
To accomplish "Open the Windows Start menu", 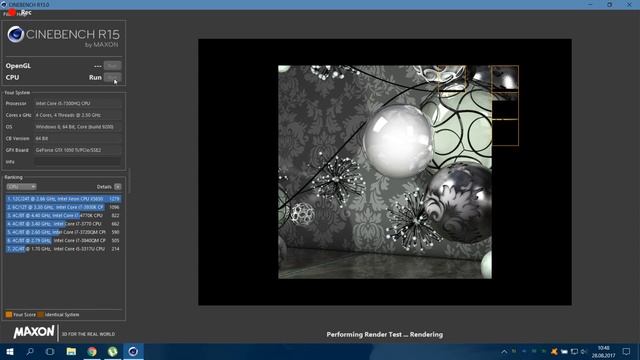I will tap(10, 351).
